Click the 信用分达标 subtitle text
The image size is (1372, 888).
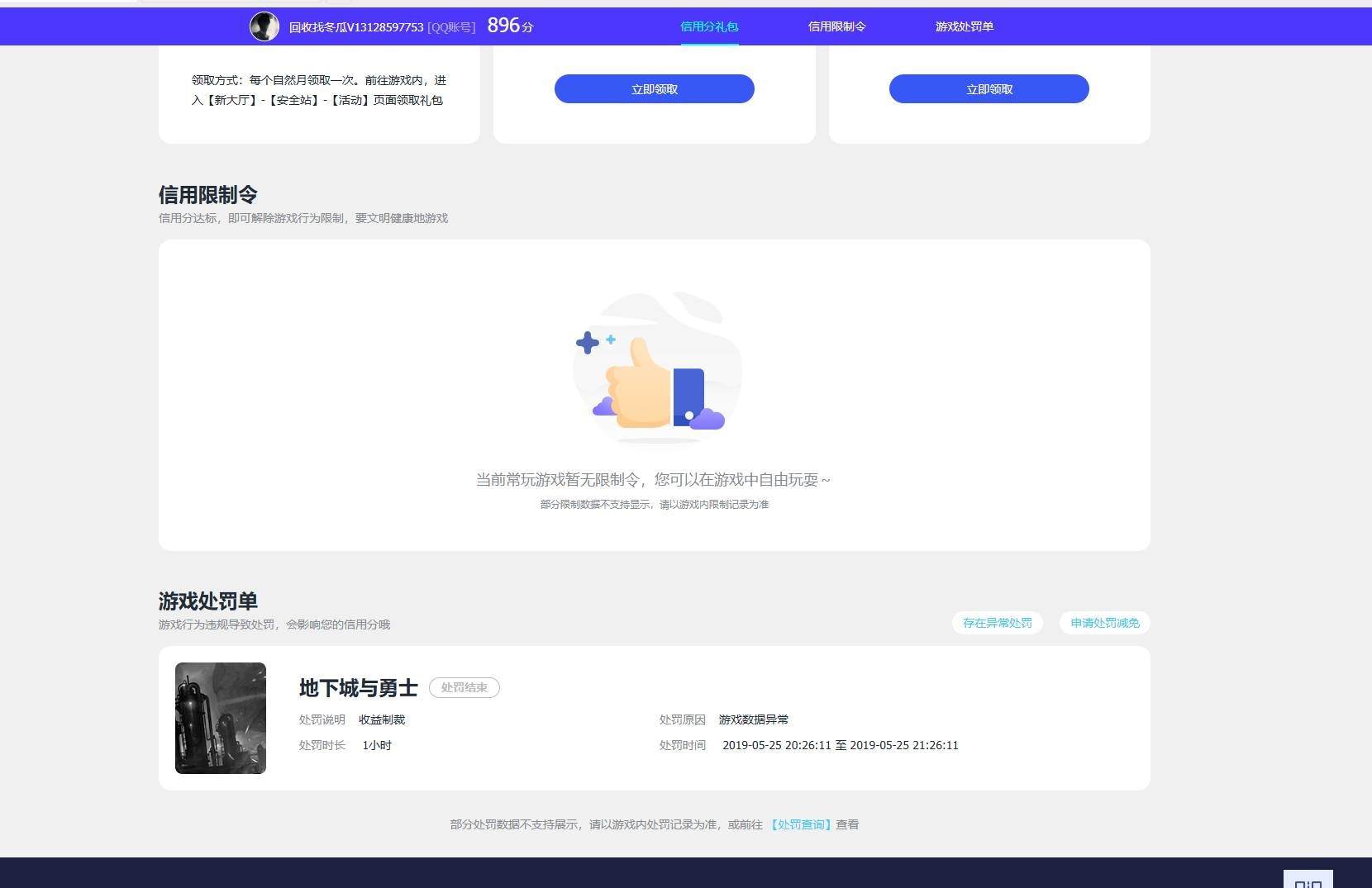pos(303,218)
